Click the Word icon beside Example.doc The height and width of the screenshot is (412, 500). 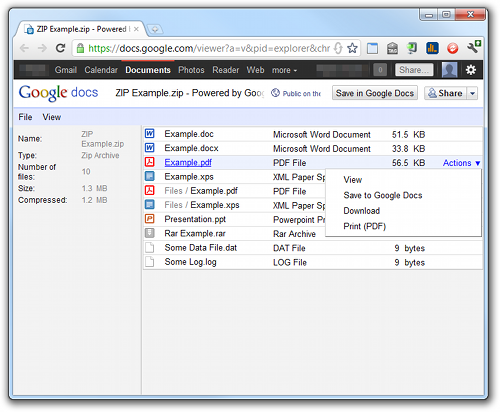[x=150, y=134]
